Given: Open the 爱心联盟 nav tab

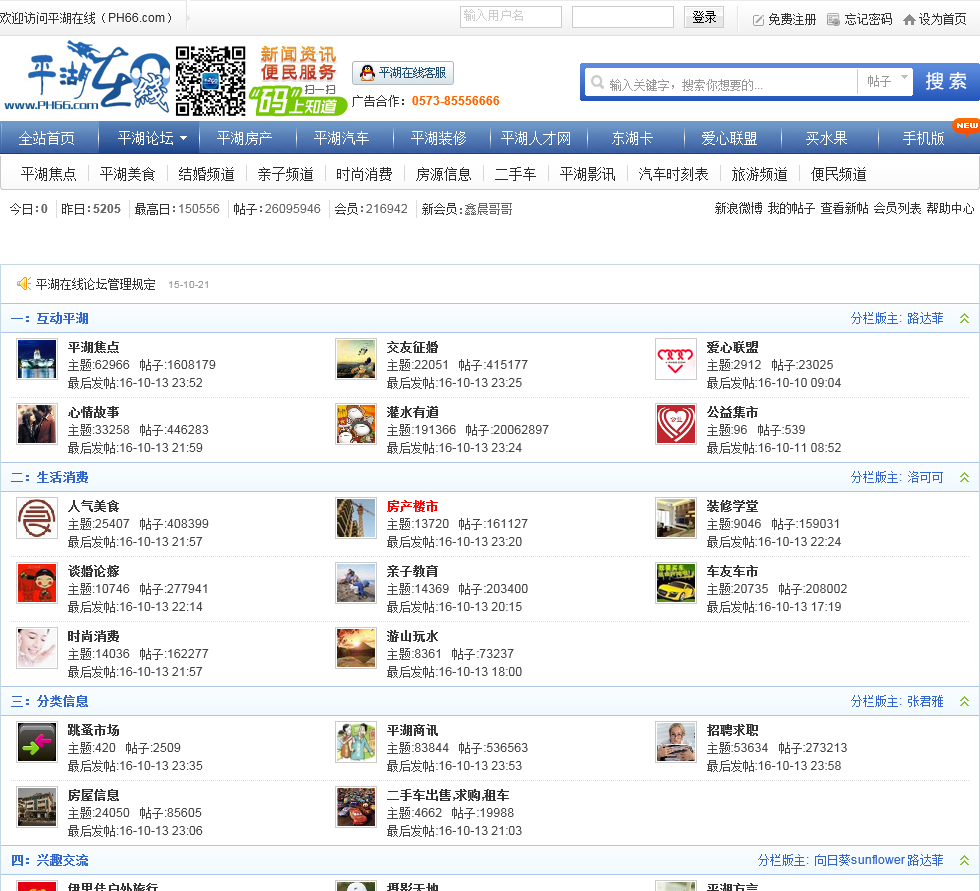Looking at the screenshot, I should pyautogui.click(x=729, y=138).
